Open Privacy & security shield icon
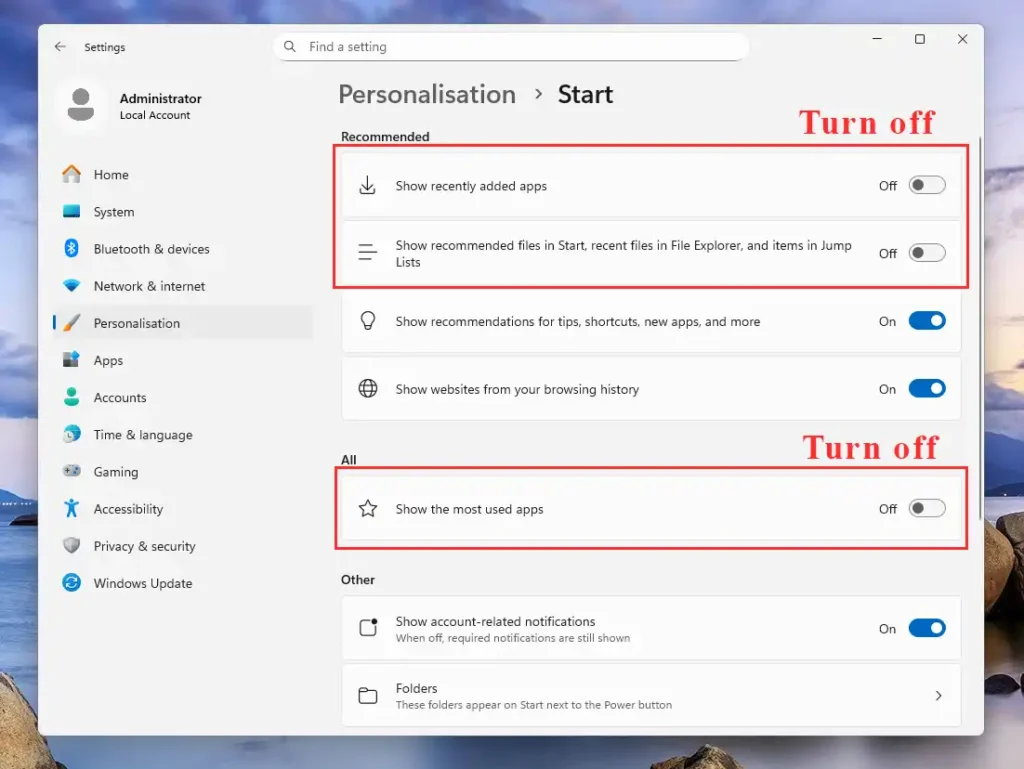 (x=71, y=546)
